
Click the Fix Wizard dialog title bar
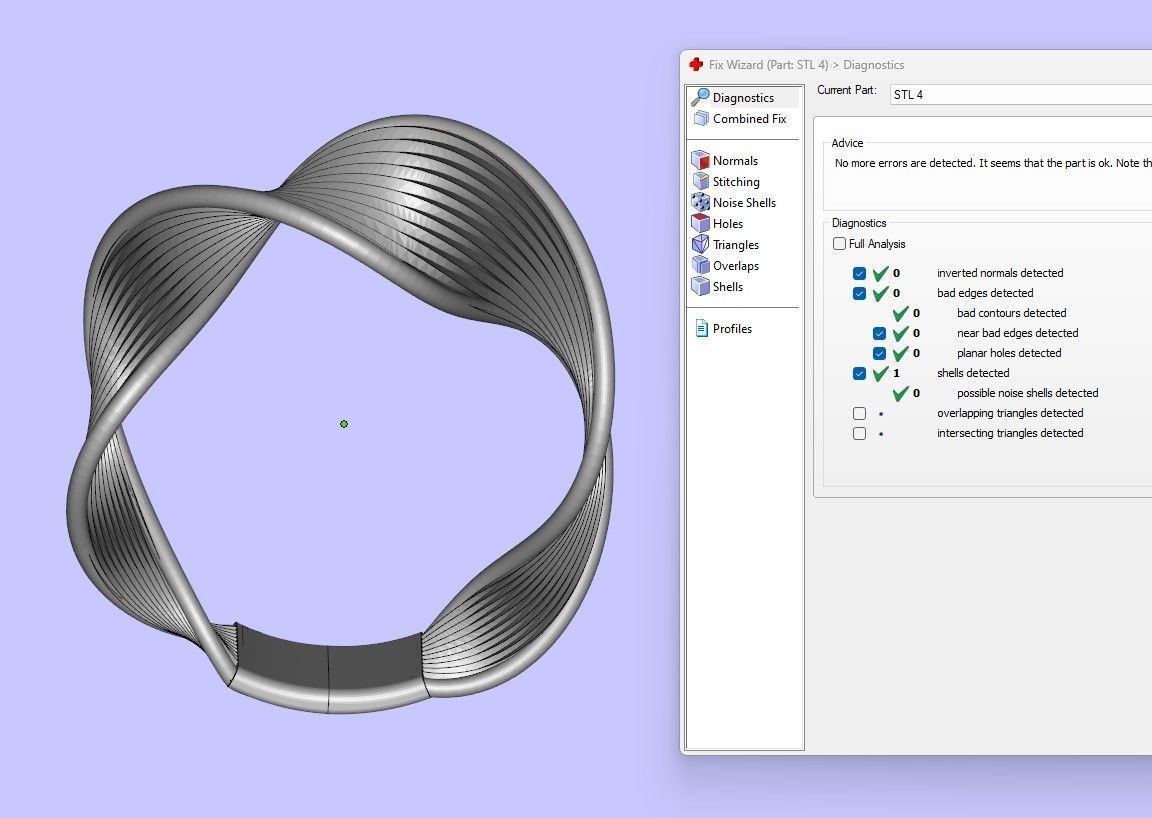918,65
